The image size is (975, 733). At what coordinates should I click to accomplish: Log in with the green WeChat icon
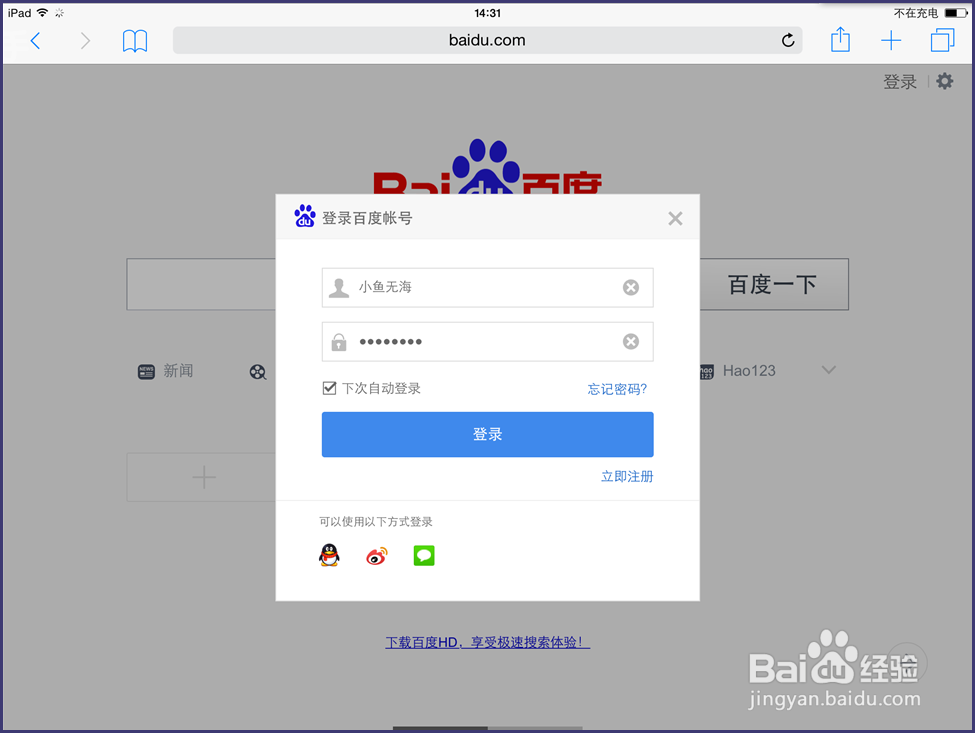point(424,555)
